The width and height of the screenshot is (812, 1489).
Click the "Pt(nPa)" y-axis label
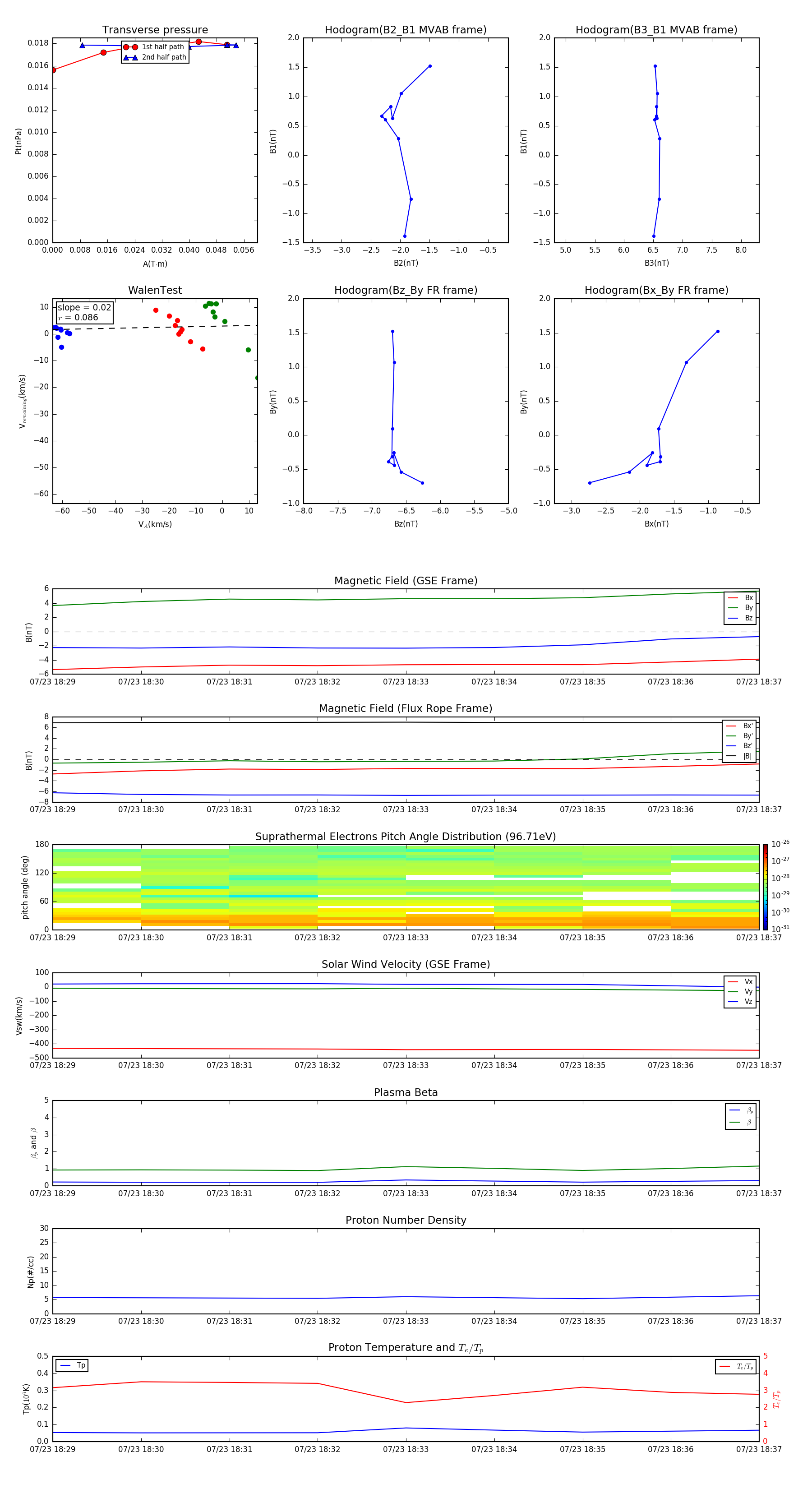18,141
